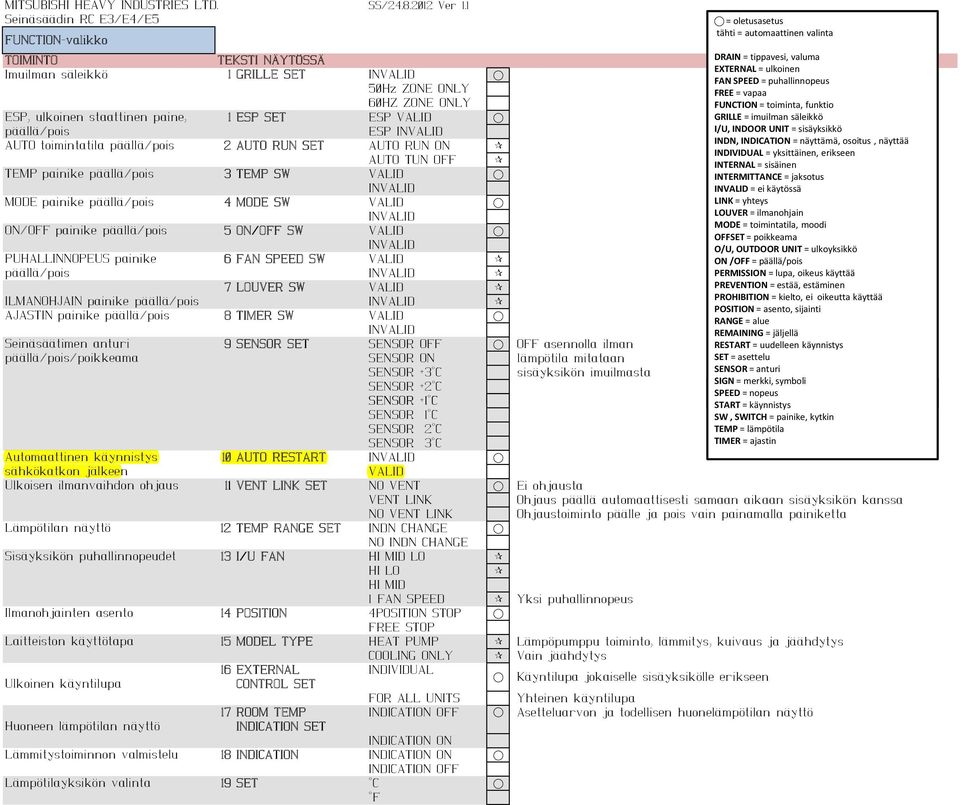Click the circle box beside ESP VALID
This screenshot has width=960, height=805.
coord(498,118)
